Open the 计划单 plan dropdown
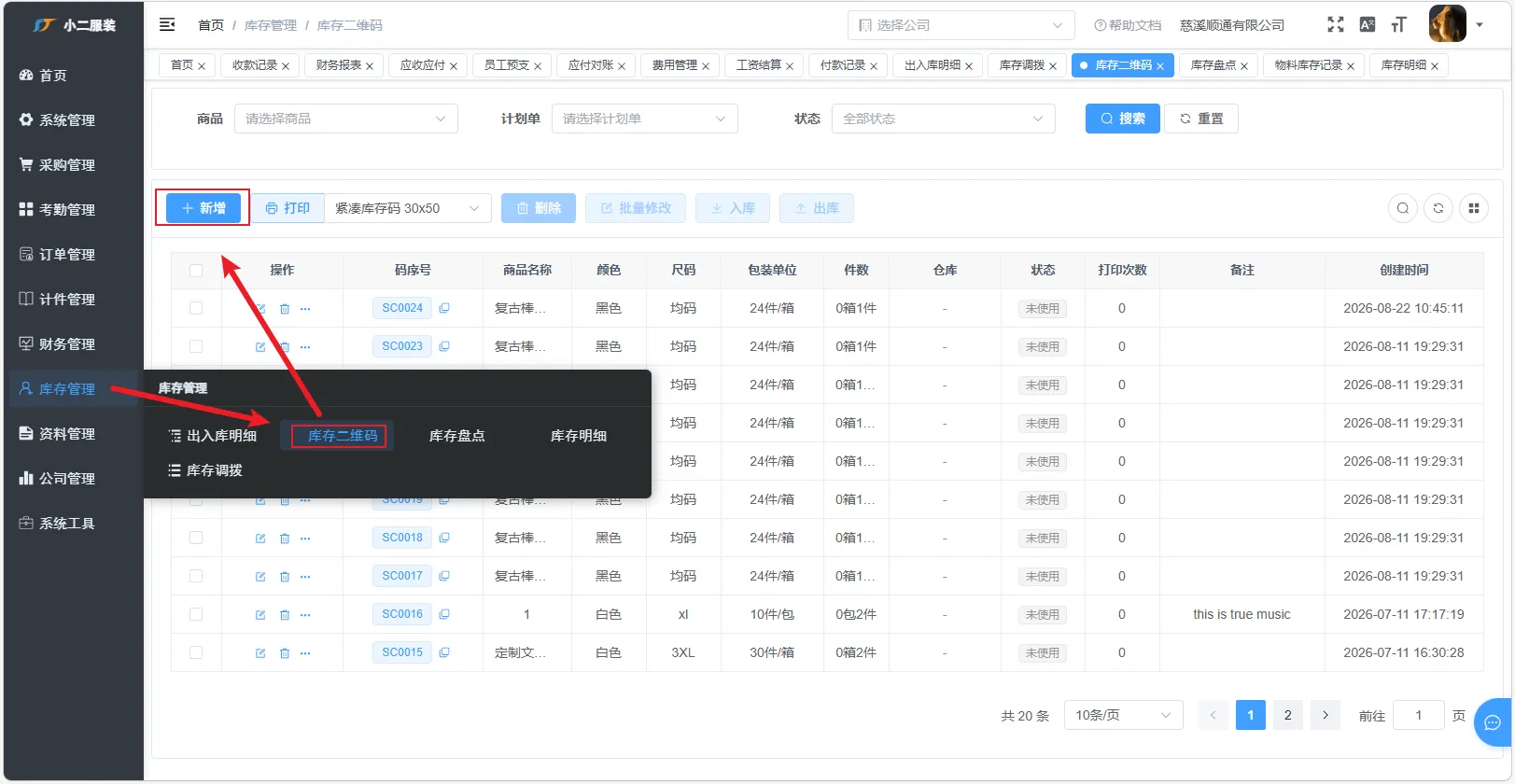 point(644,119)
